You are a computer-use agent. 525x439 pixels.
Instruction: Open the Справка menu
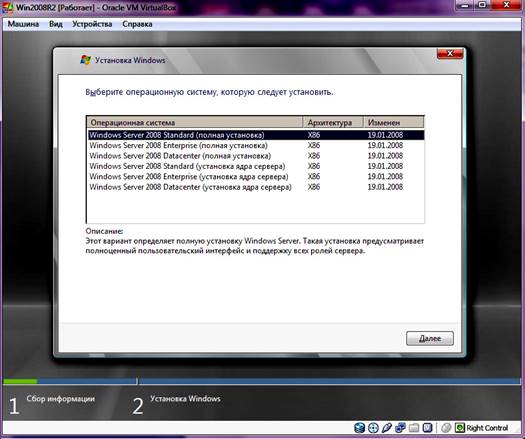coord(137,24)
